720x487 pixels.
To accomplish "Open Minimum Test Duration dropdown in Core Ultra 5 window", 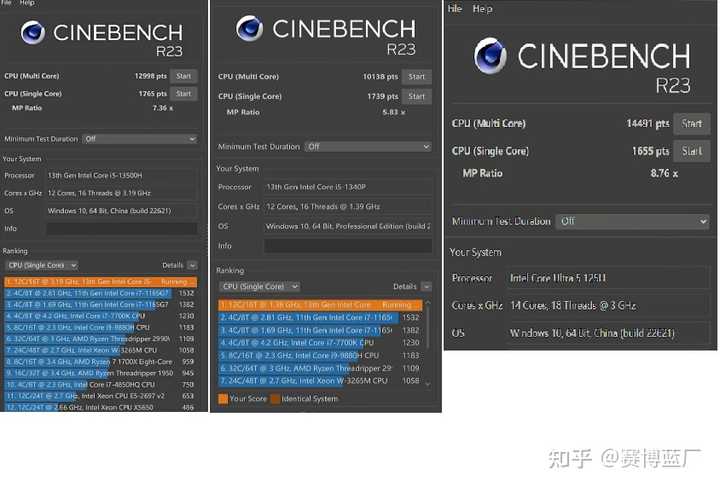I will pyautogui.click(x=632, y=221).
